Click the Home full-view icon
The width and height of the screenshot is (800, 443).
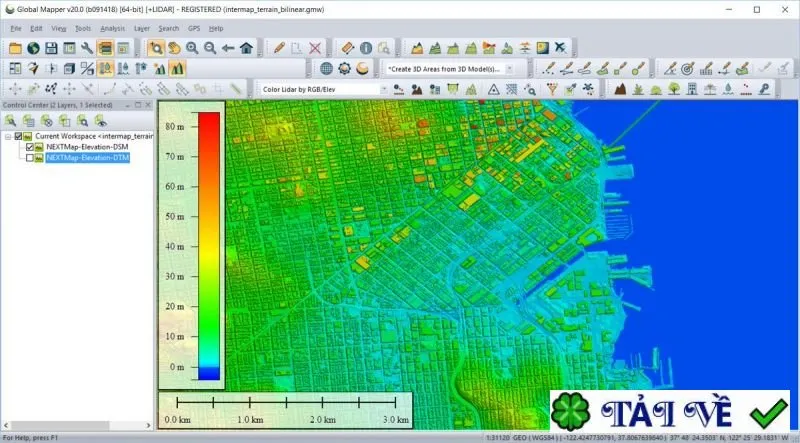246,48
